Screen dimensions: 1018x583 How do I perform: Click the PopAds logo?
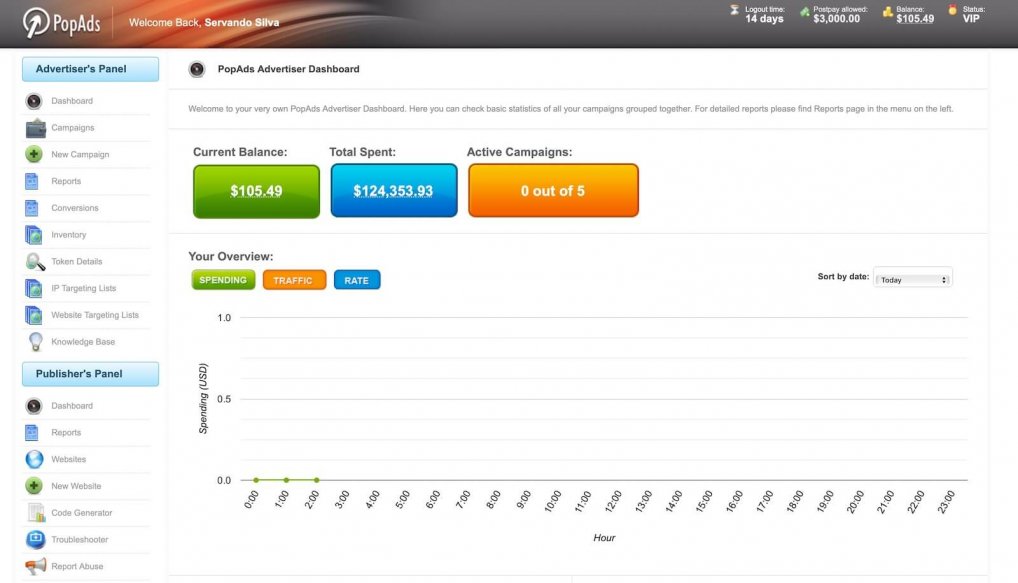pos(62,23)
